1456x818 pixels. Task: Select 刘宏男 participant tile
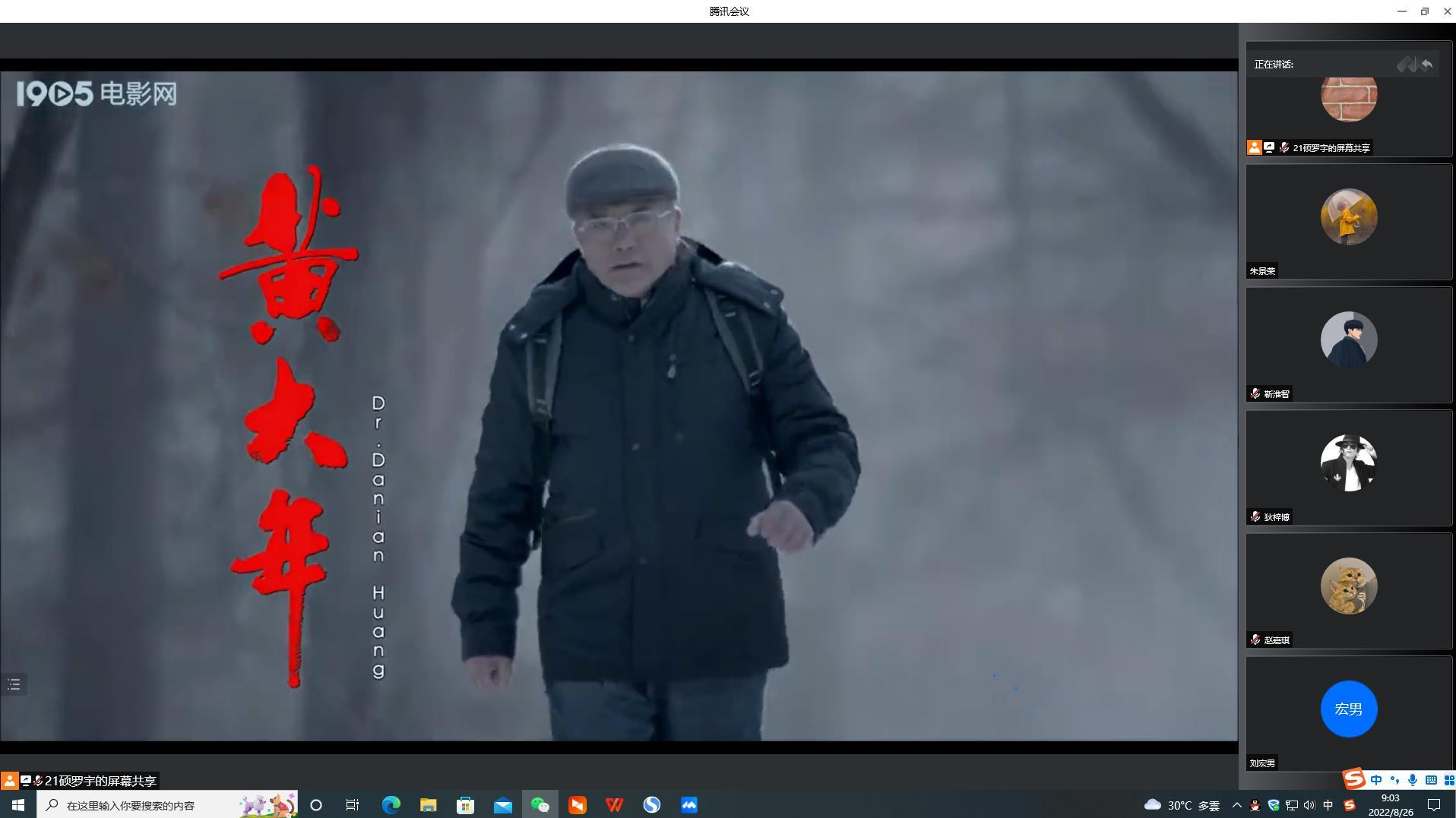point(1348,712)
